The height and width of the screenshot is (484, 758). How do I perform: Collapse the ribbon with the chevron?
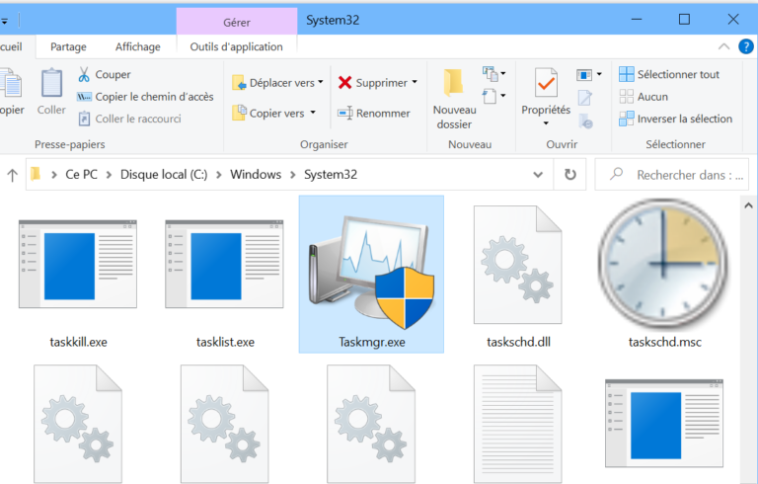pyautogui.click(x=724, y=46)
